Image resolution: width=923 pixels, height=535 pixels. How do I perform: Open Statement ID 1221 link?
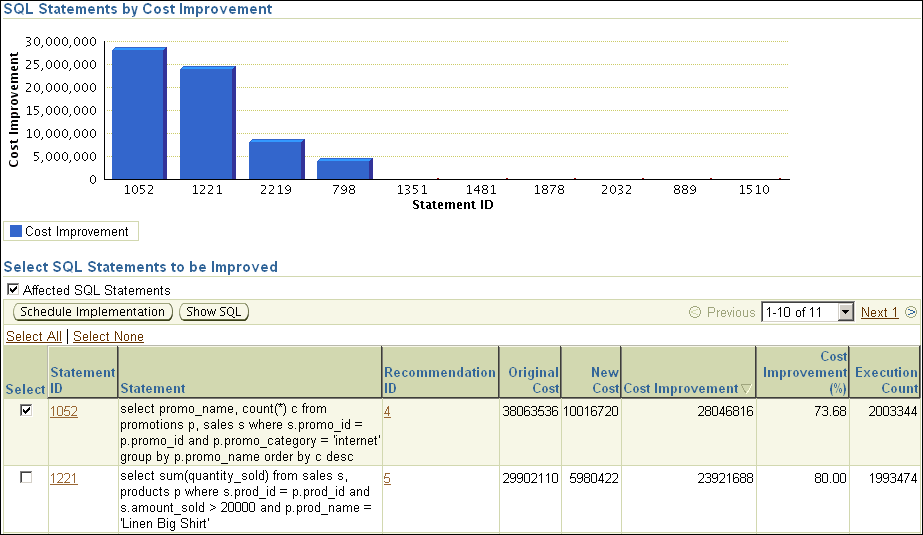pos(63,478)
